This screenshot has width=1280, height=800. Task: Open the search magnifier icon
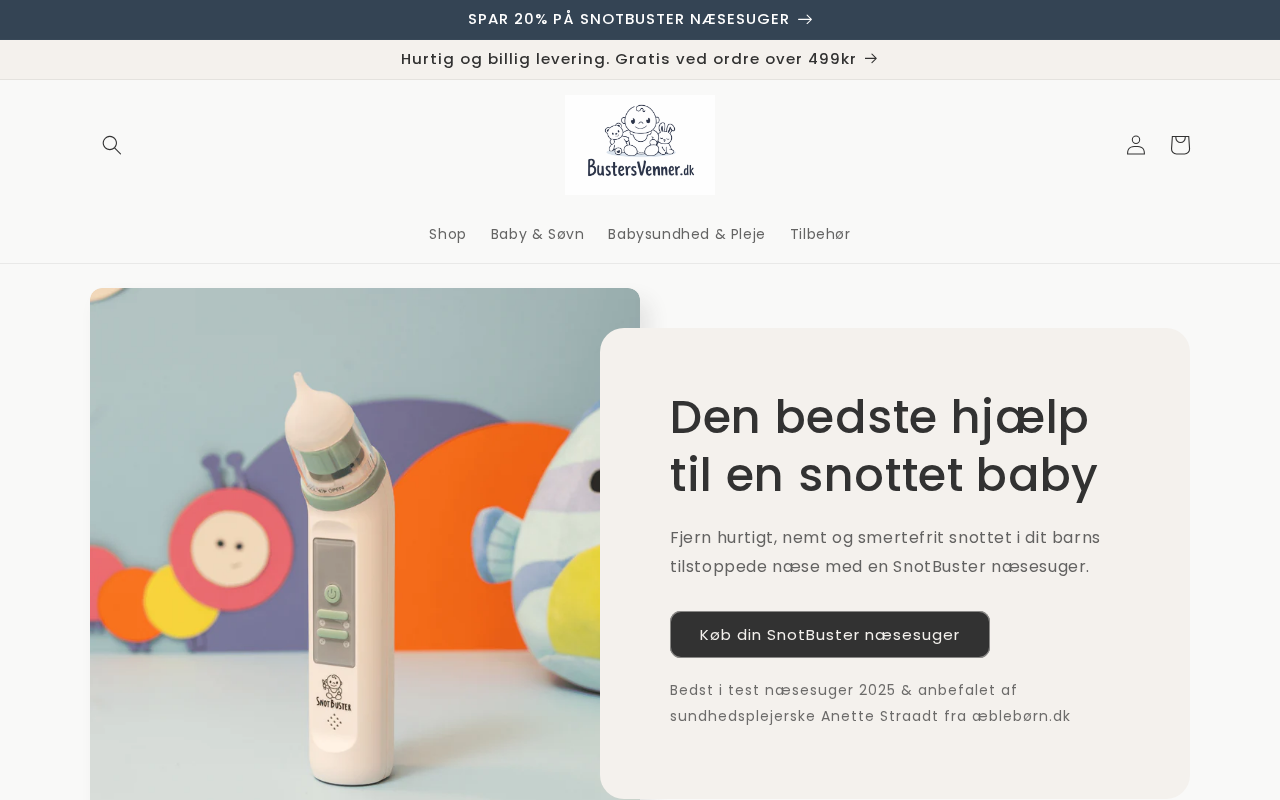(112, 145)
